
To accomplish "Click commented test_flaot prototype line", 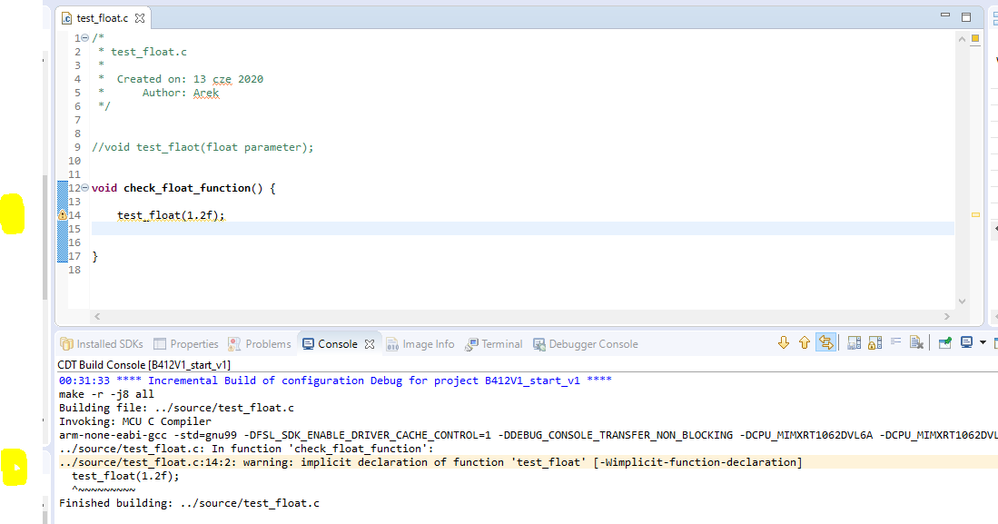I will pos(202,147).
